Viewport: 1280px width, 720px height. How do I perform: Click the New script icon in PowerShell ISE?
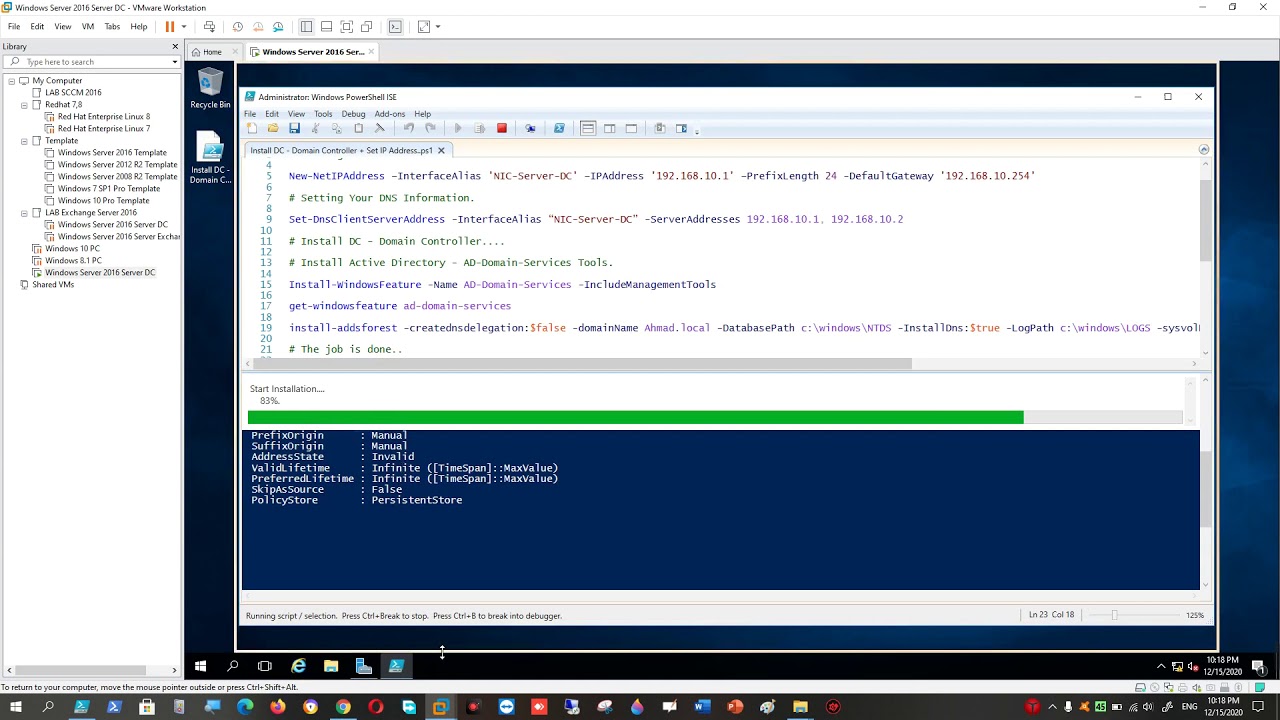252,128
